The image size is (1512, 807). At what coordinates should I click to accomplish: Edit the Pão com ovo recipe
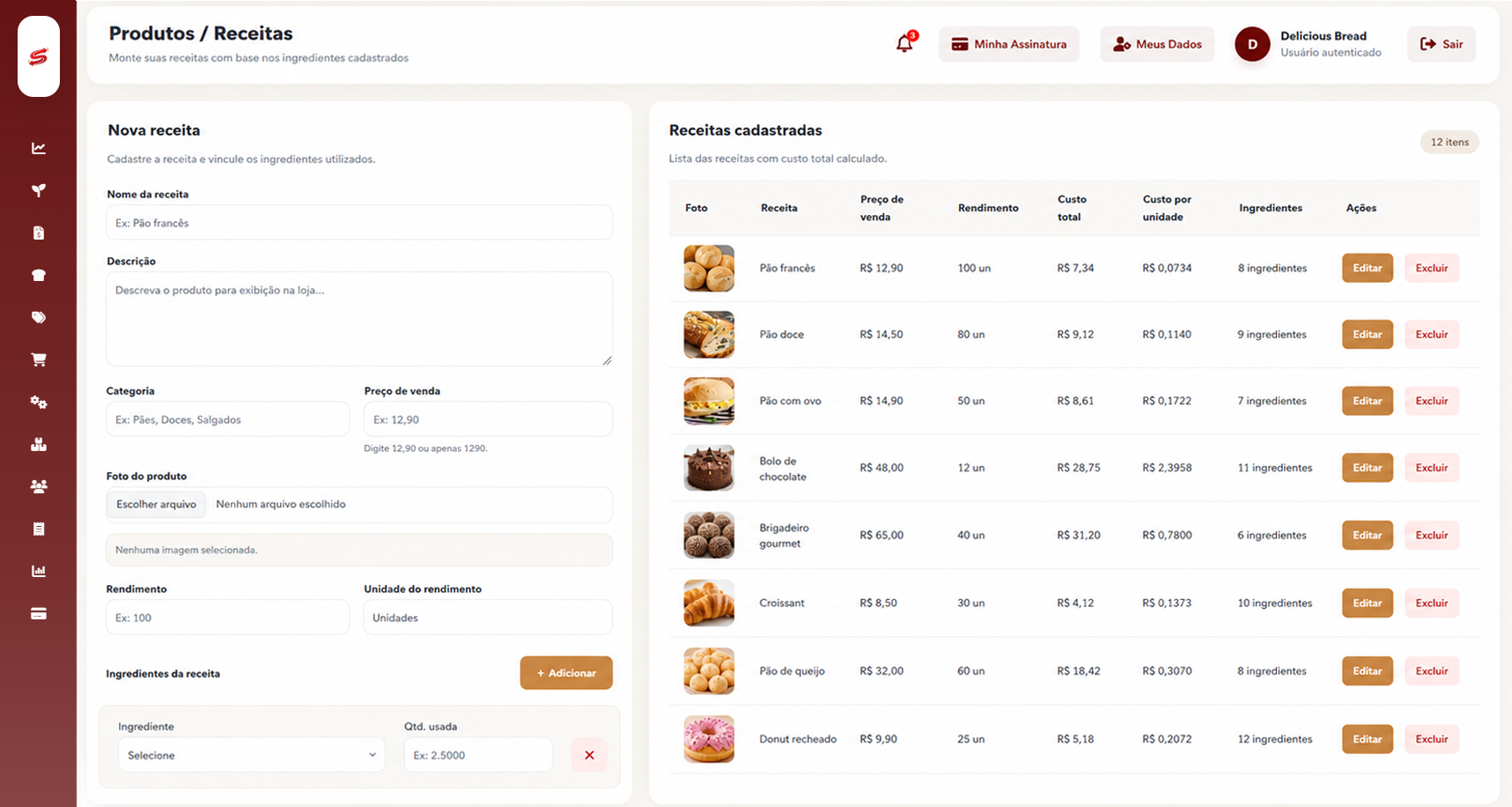(1368, 401)
